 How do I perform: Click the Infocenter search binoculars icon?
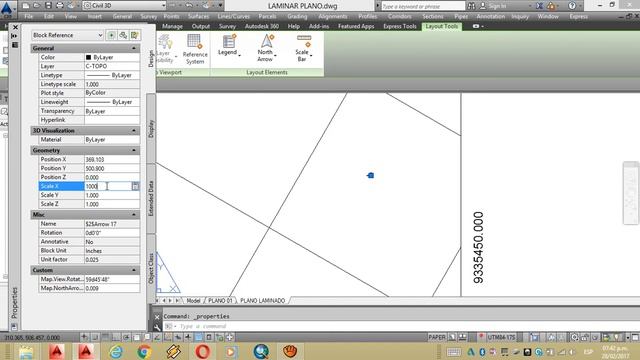click(x=471, y=6)
